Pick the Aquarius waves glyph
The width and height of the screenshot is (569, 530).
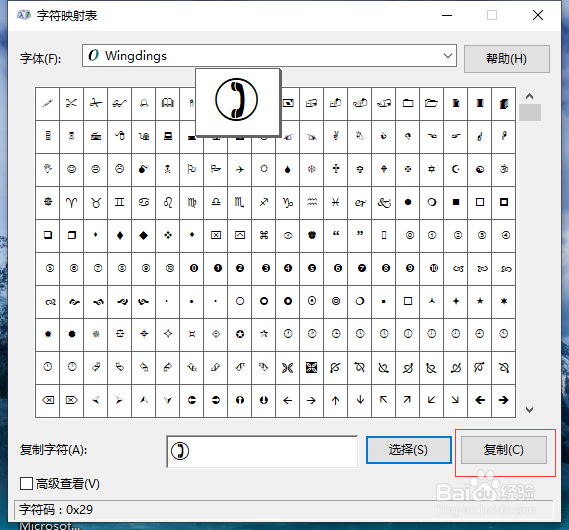coord(312,203)
